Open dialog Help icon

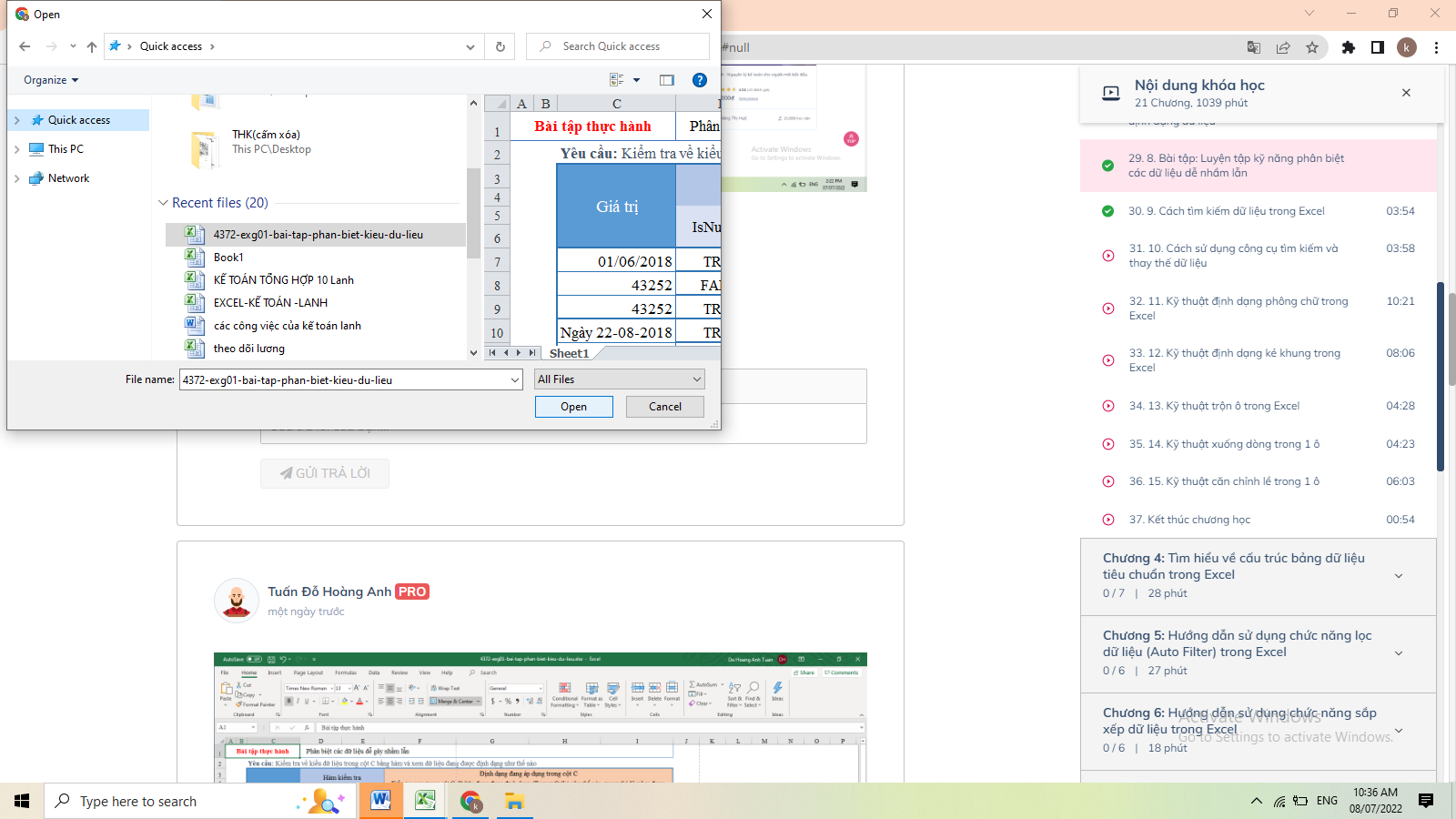pyautogui.click(x=699, y=80)
